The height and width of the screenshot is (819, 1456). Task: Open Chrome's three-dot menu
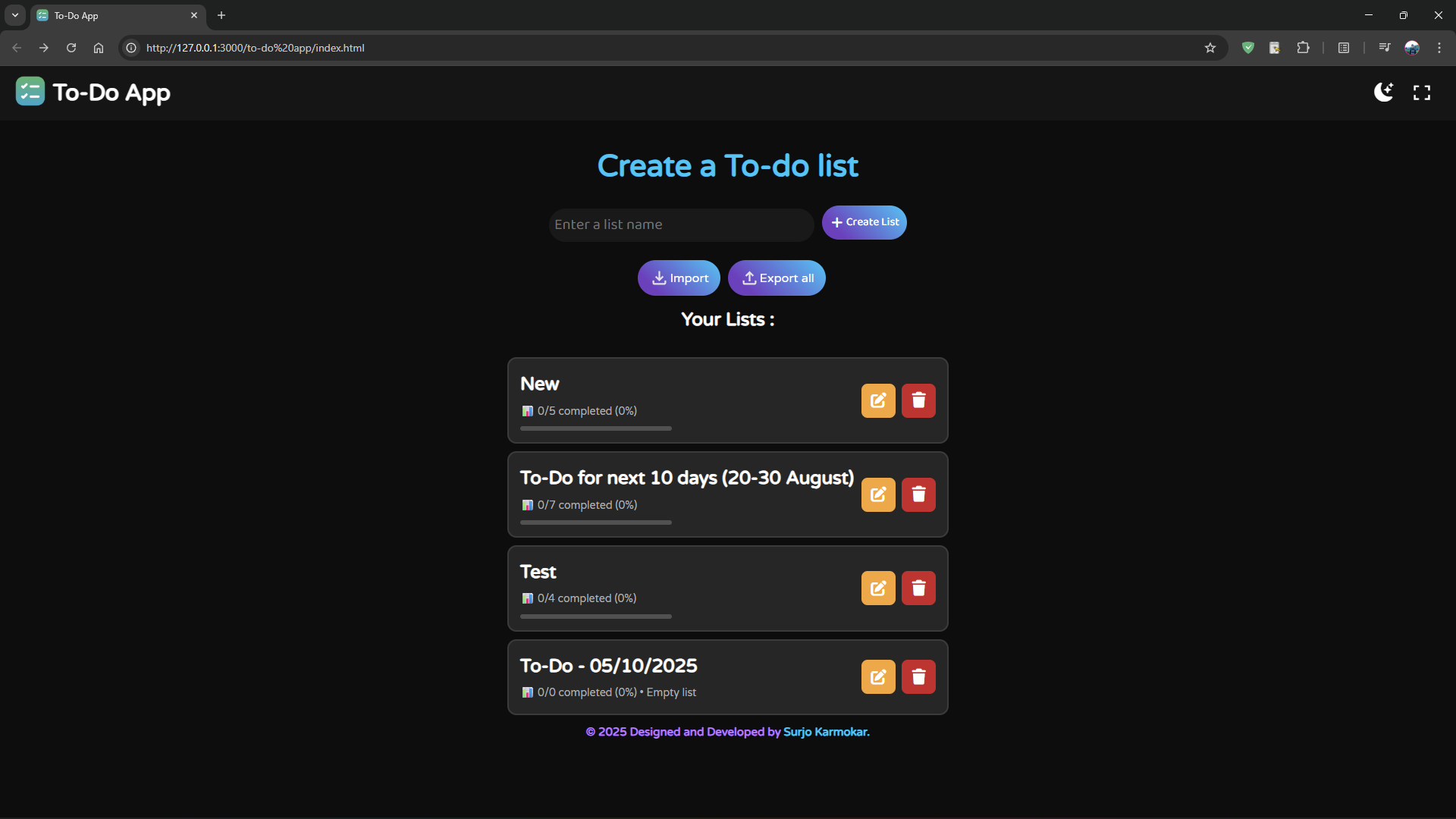click(1439, 48)
